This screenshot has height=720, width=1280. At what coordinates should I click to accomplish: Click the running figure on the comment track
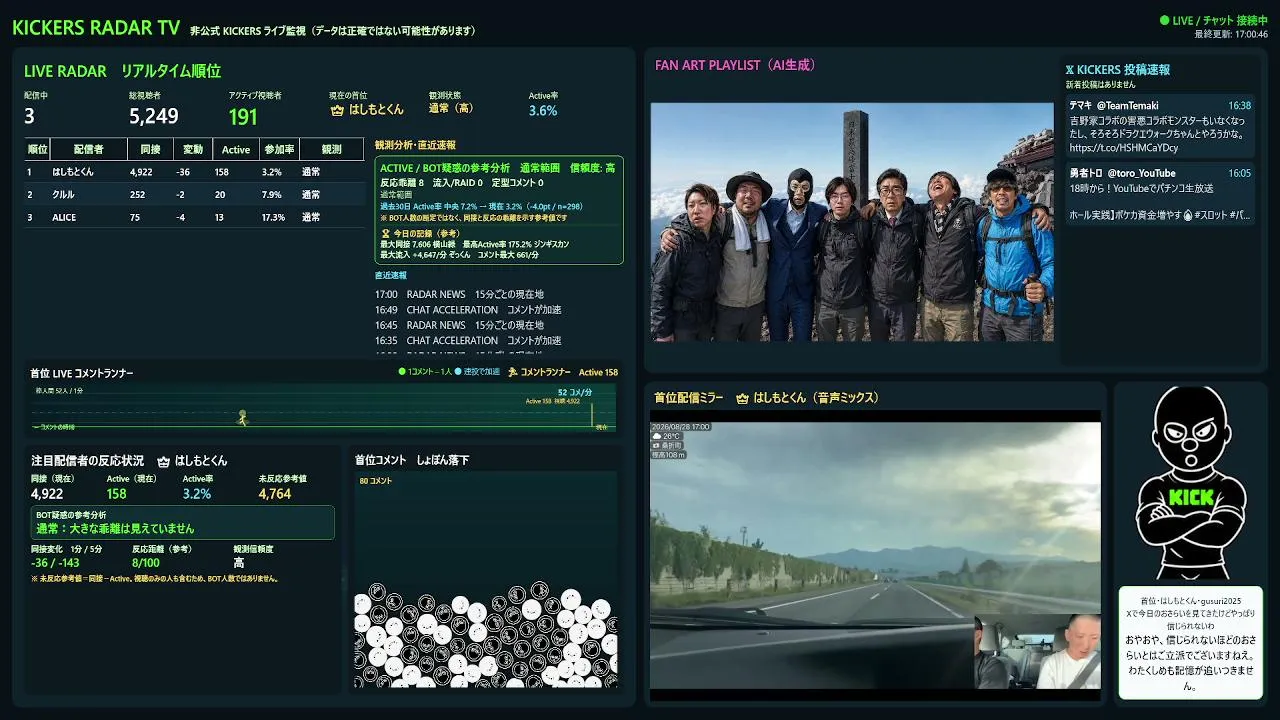point(241,417)
